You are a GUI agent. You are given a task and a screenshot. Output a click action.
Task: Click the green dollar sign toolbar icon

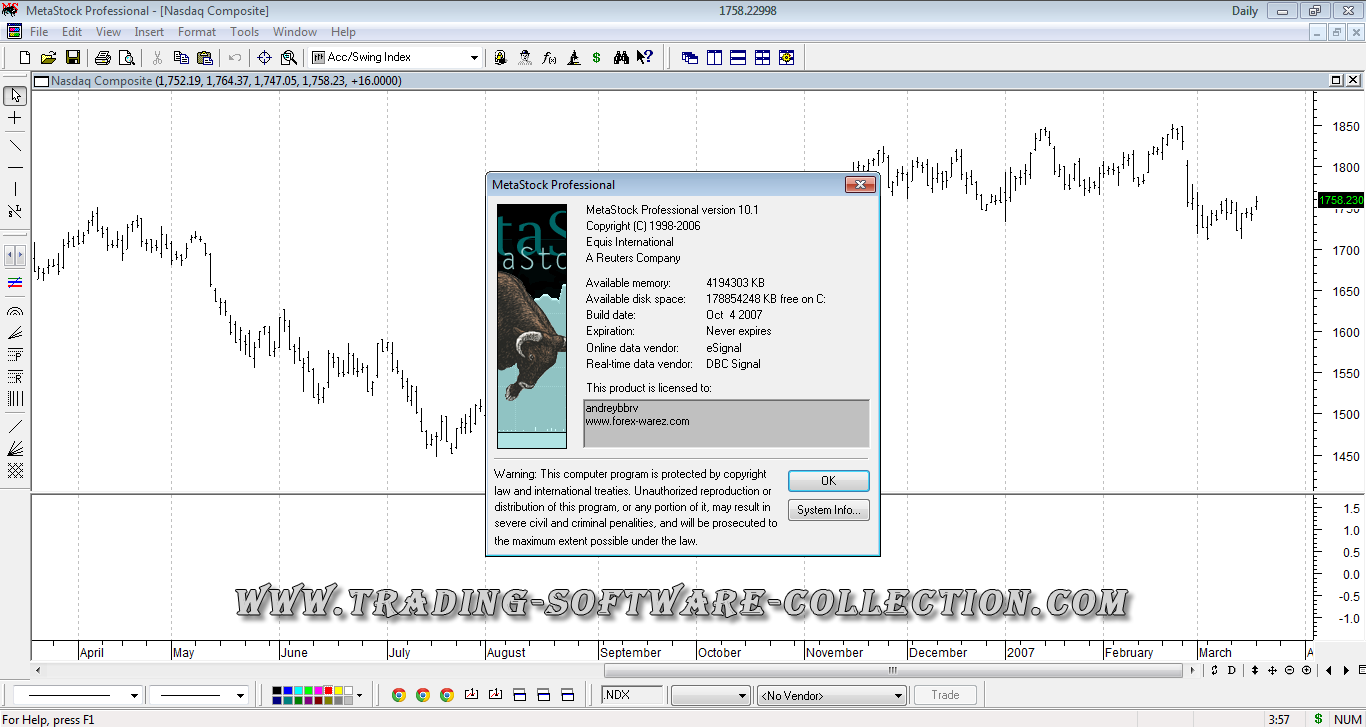pyautogui.click(x=597, y=58)
